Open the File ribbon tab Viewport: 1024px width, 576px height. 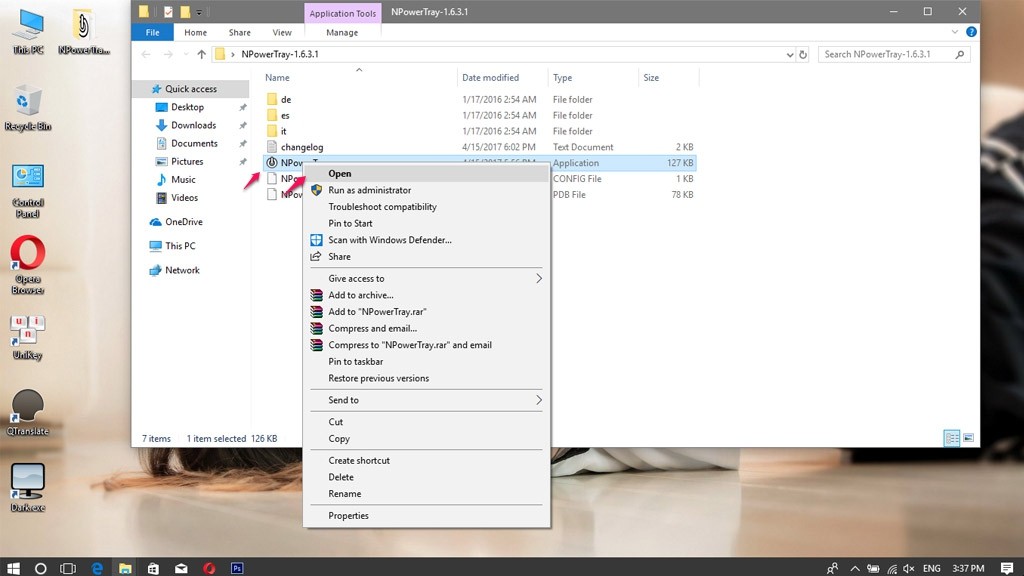click(x=152, y=32)
